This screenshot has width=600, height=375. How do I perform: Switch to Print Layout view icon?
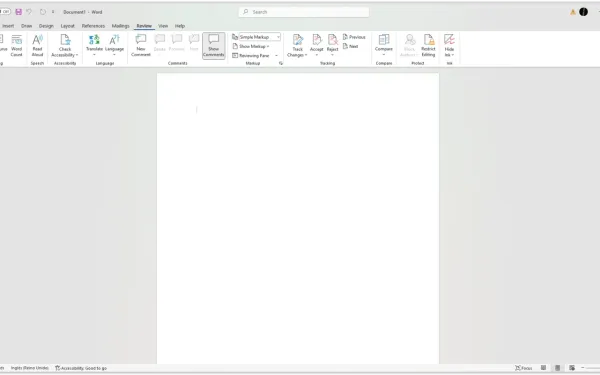[558, 368]
